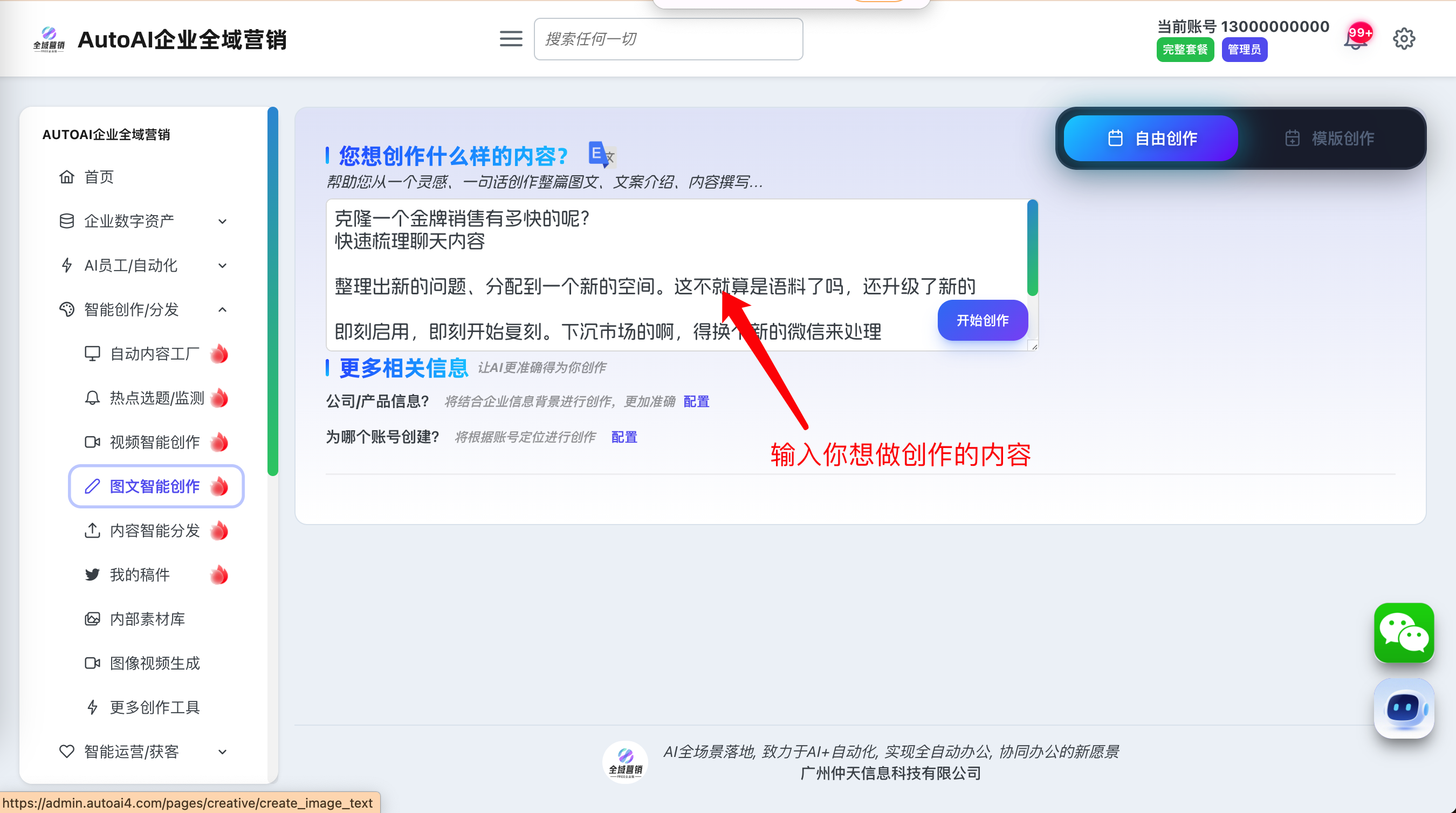1456x813 pixels.
Task: Click 配置 link for 公司/产品信息
Action: (x=696, y=402)
